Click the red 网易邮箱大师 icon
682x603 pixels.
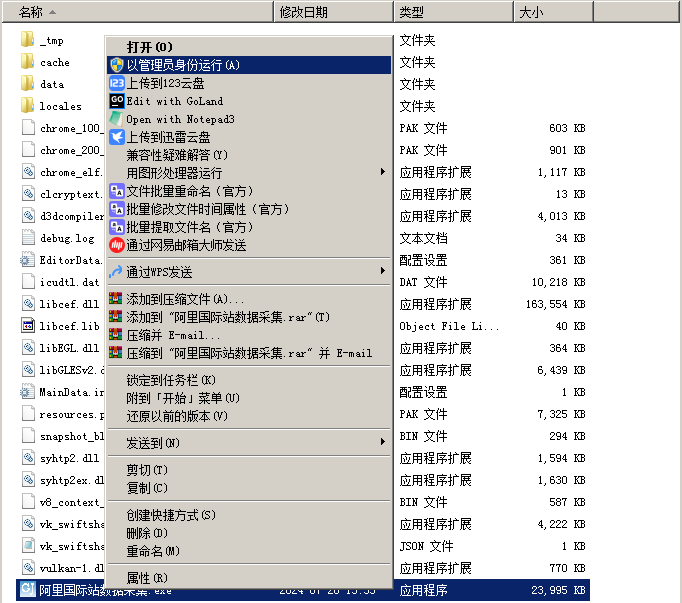coord(117,245)
